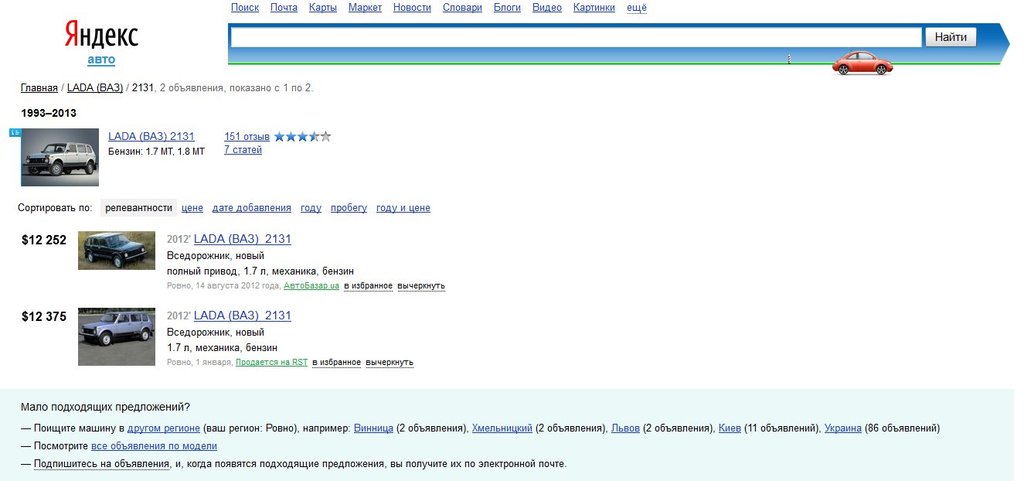The image size is (1024, 481).
Task: Open Блоги in the top navigation
Action: pos(507,8)
